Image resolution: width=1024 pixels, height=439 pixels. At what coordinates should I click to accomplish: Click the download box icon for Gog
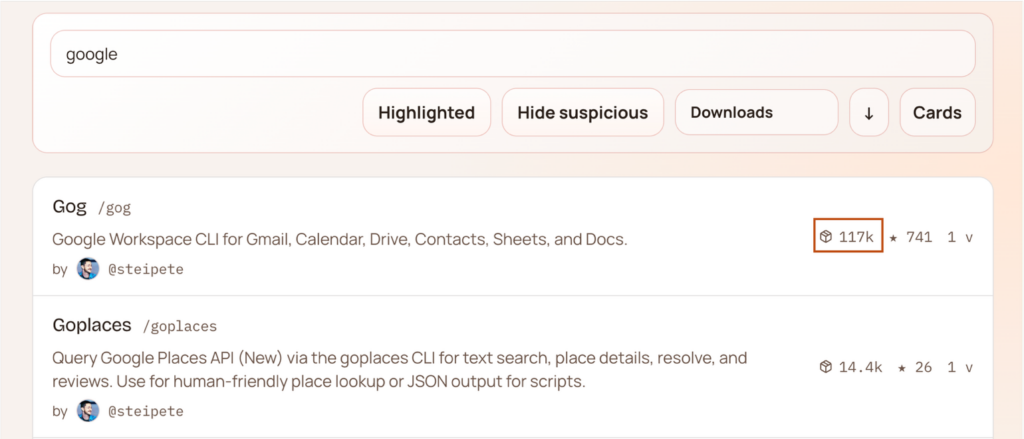tap(826, 237)
